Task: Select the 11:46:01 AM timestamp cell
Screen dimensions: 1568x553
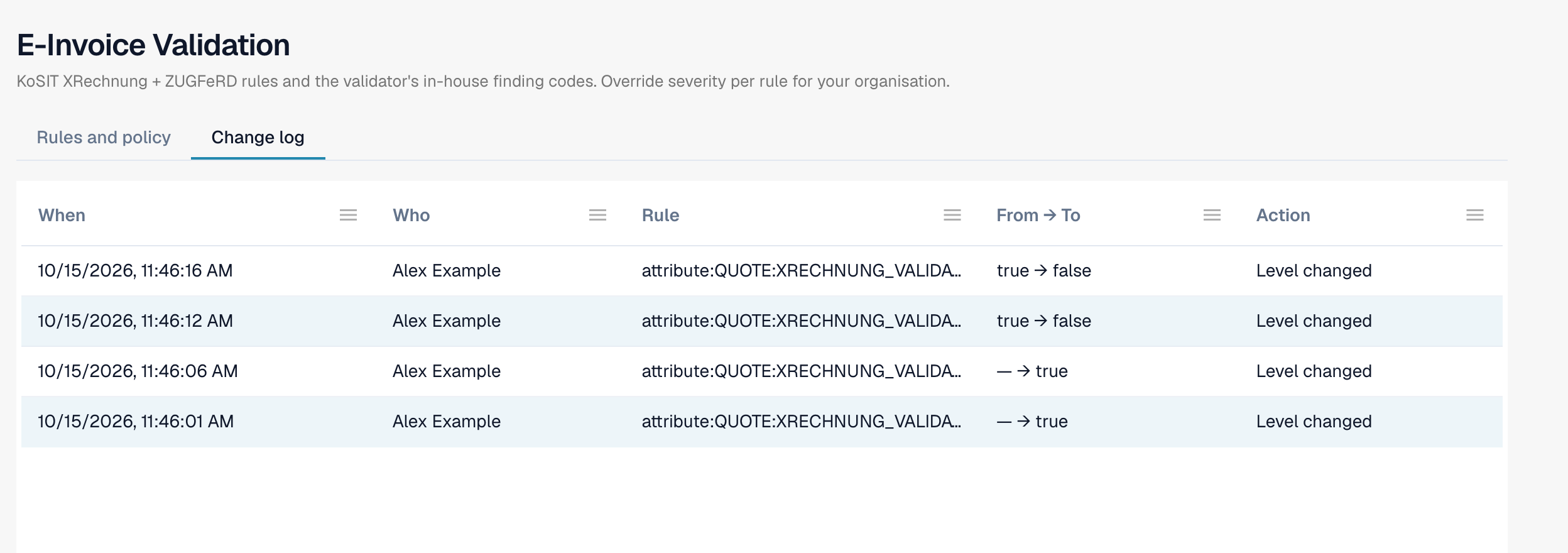Action: tap(136, 422)
